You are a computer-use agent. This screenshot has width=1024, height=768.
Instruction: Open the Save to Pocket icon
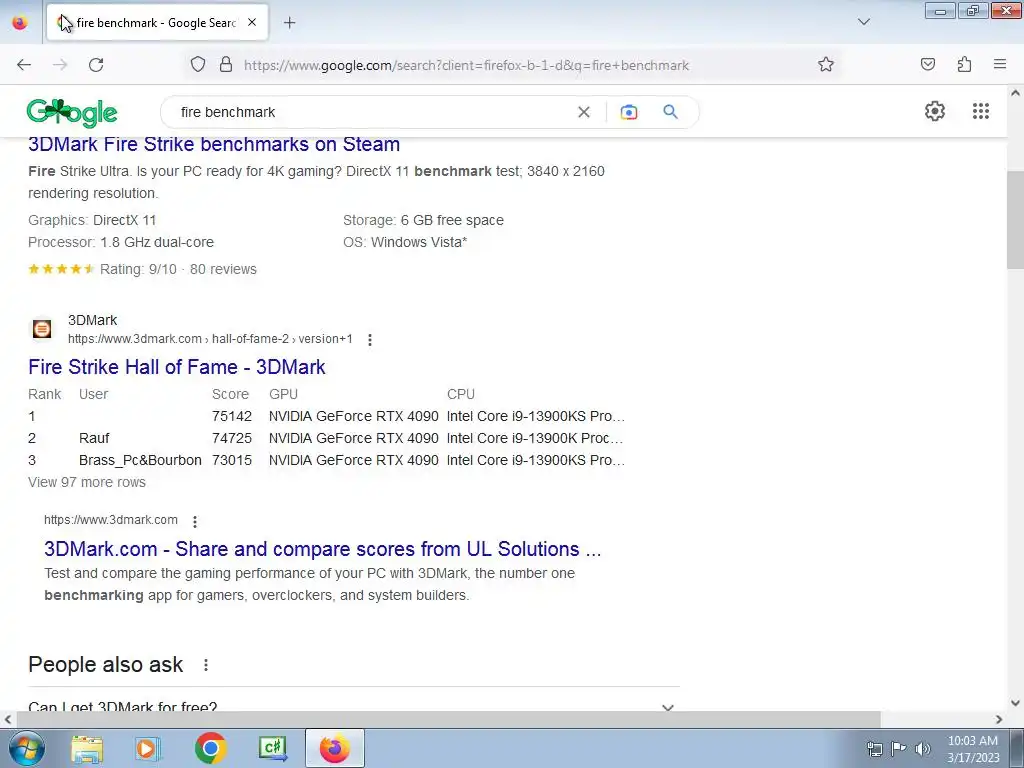(928, 65)
